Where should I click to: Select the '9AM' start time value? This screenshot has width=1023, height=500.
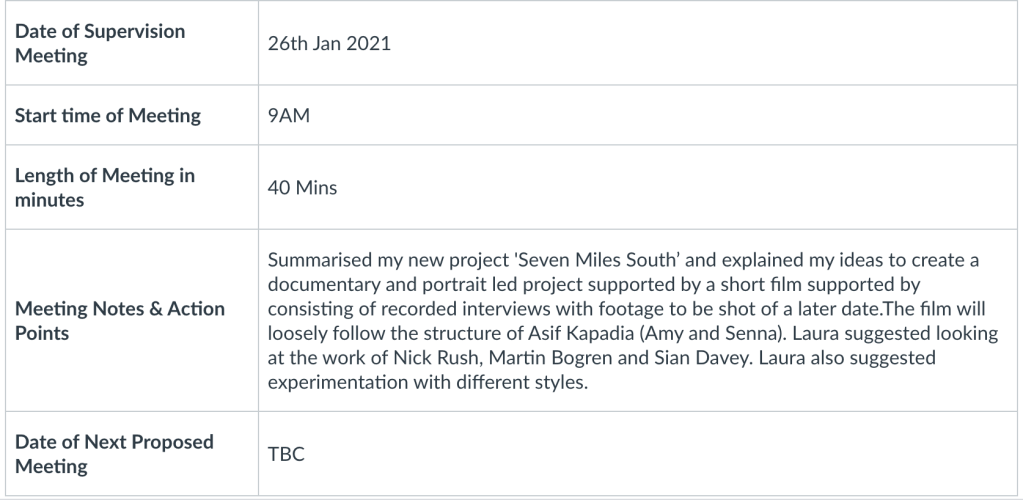click(x=289, y=116)
